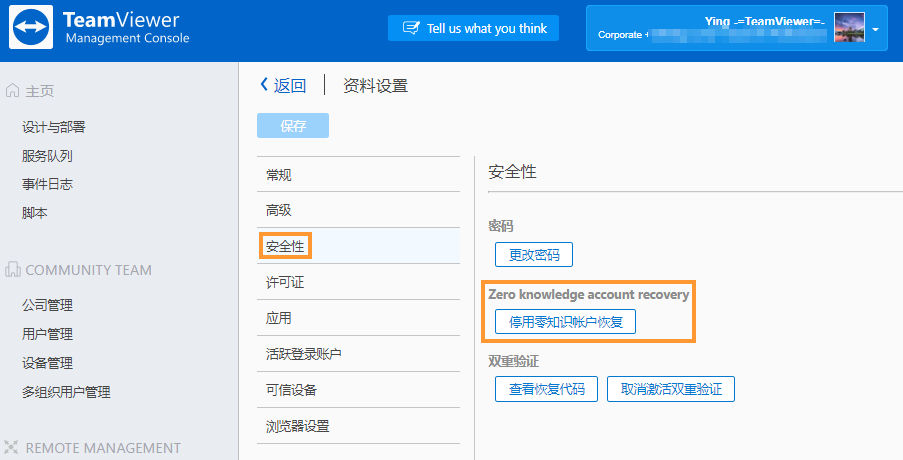Click the Zero knowledge account recovery label
Image resolution: width=903 pixels, height=460 pixels.
click(x=589, y=295)
